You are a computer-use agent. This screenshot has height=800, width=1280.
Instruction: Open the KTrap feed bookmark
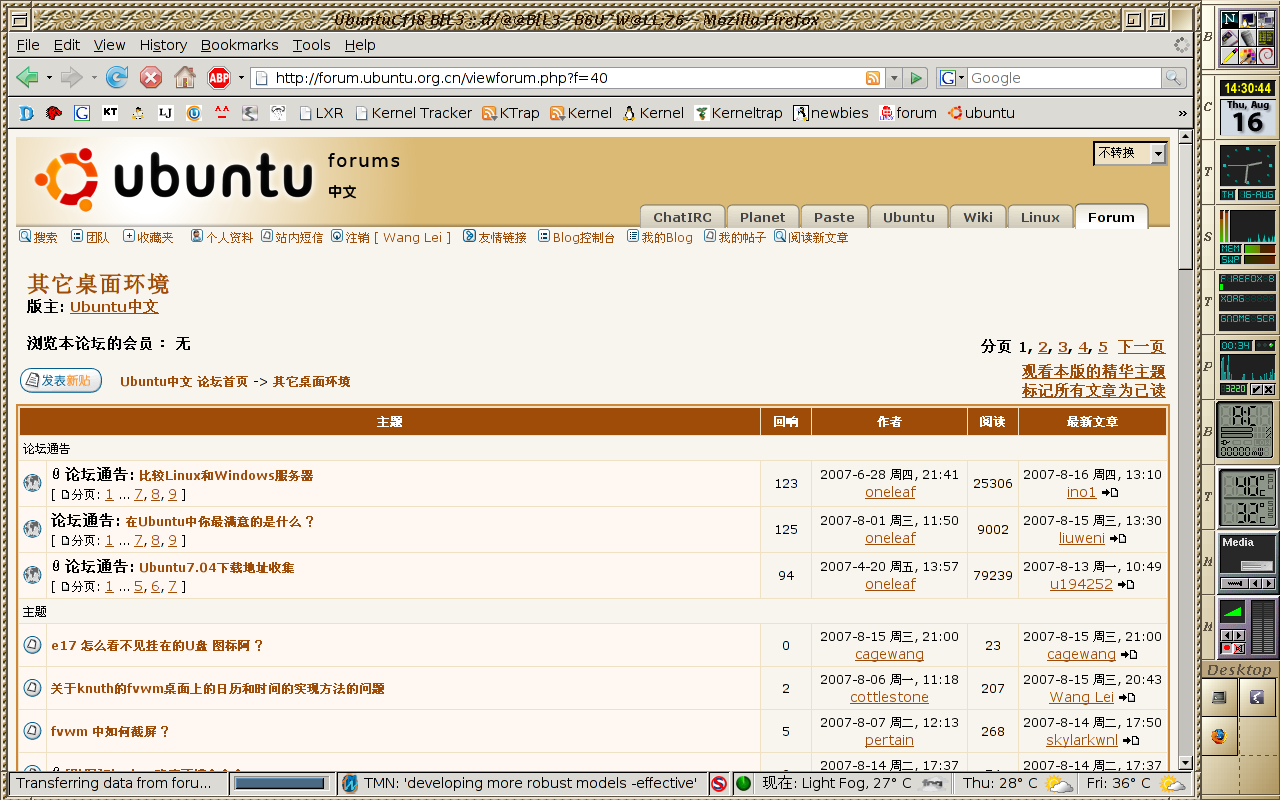click(x=510, y=113)
